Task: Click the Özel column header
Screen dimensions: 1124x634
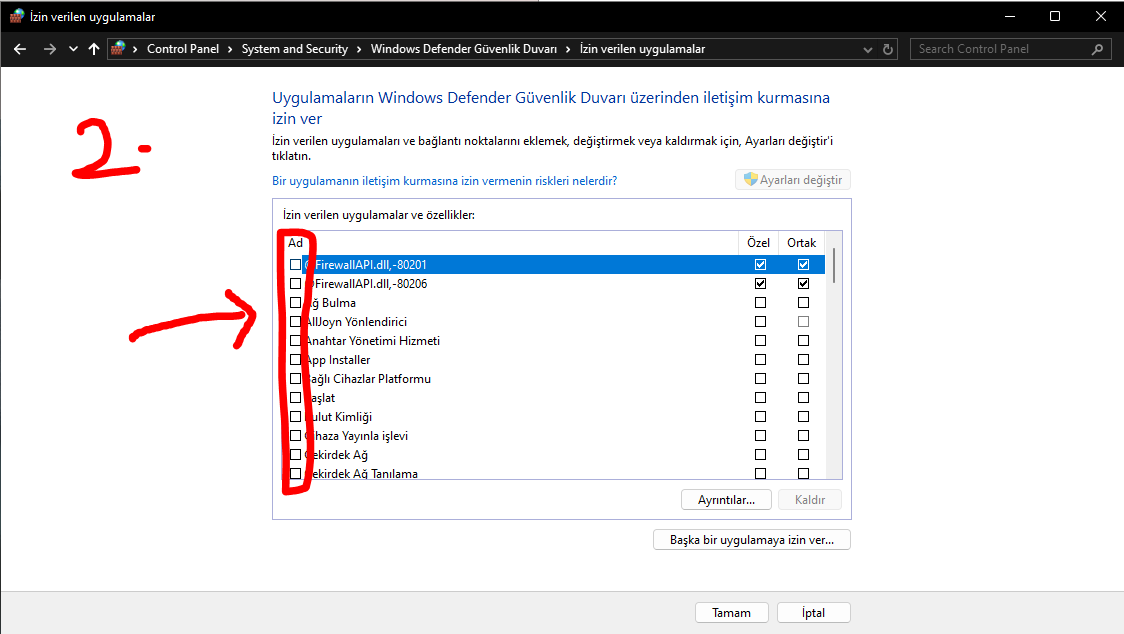Action: 758,242
